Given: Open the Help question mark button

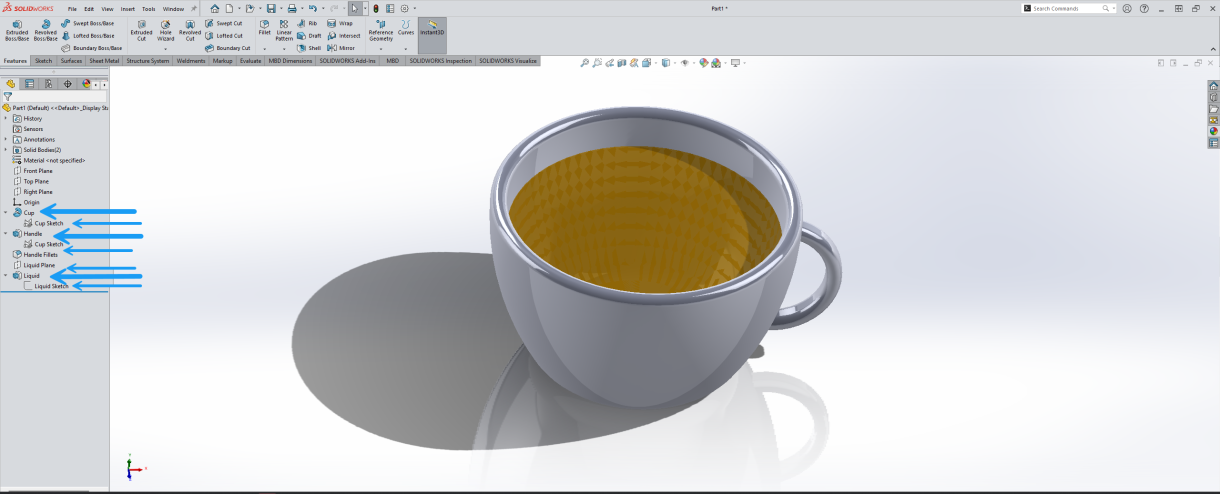Looking at the screenshot, I should click(x=1144, y=8).
